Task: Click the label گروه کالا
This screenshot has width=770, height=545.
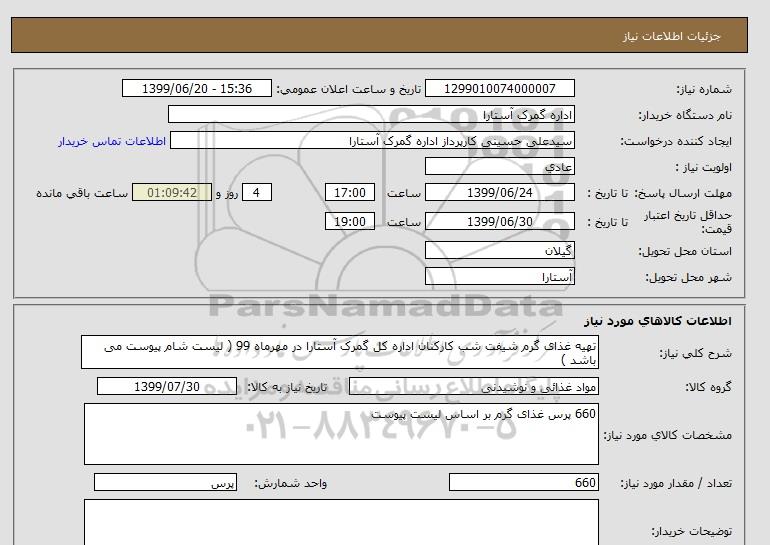Action: click(708, 387)
